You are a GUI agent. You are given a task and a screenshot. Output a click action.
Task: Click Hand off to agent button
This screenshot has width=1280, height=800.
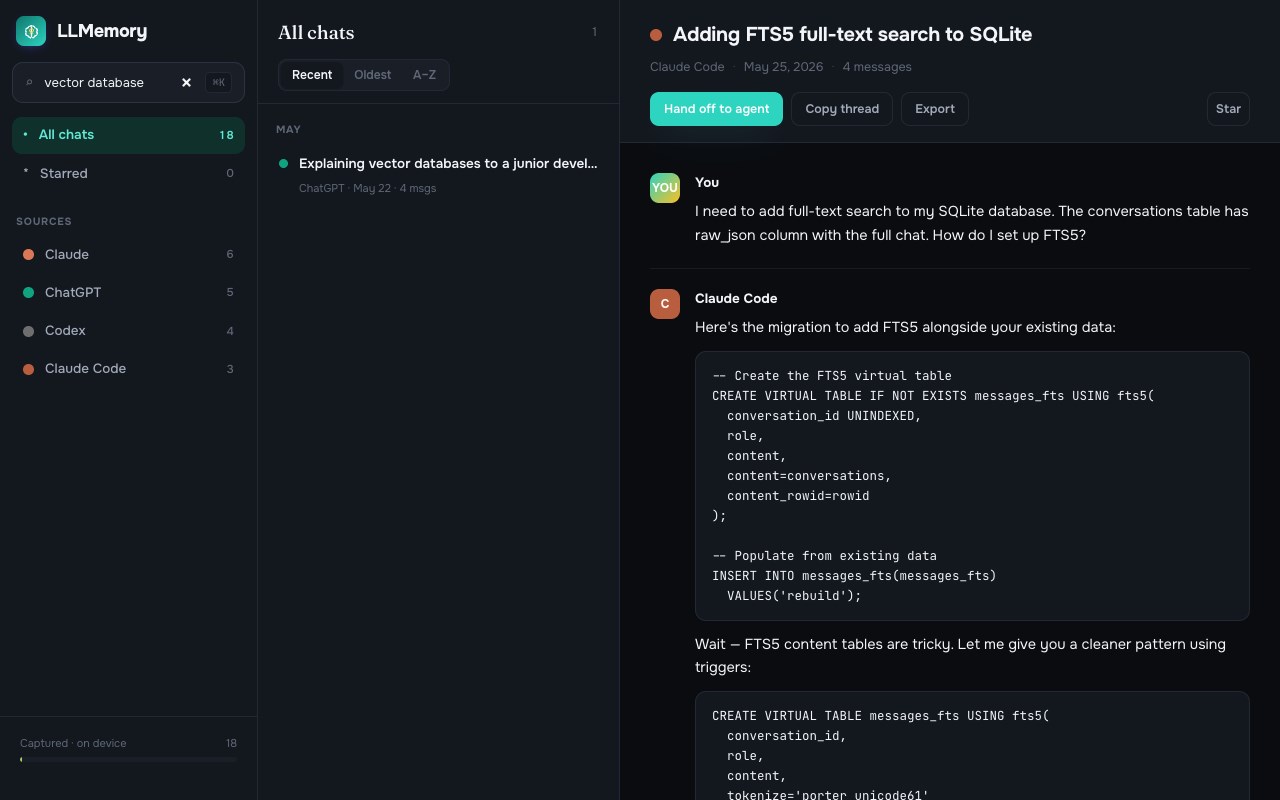[x=717, y=109]
